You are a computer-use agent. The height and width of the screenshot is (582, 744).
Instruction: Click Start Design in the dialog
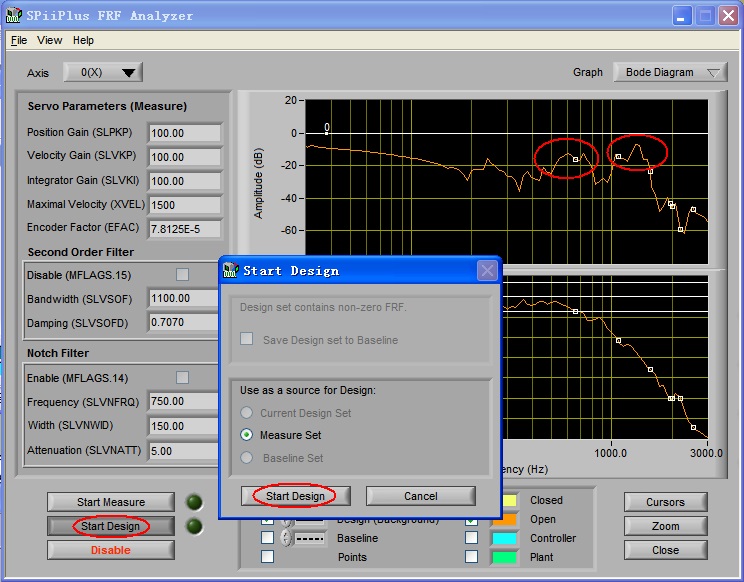[296, 496]
